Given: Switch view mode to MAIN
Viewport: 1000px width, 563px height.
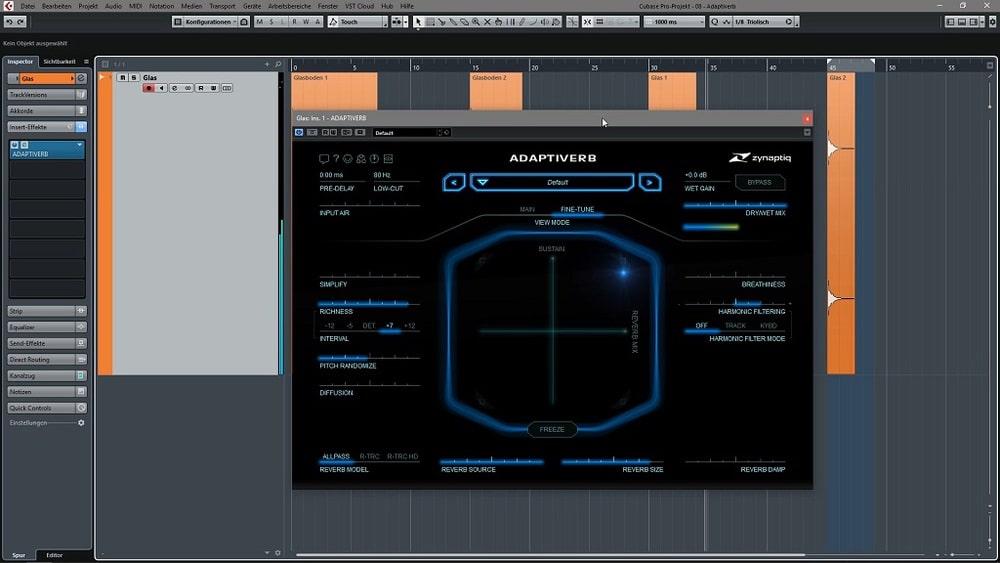Looking at the screenshot, I should (x=527, y=209).
